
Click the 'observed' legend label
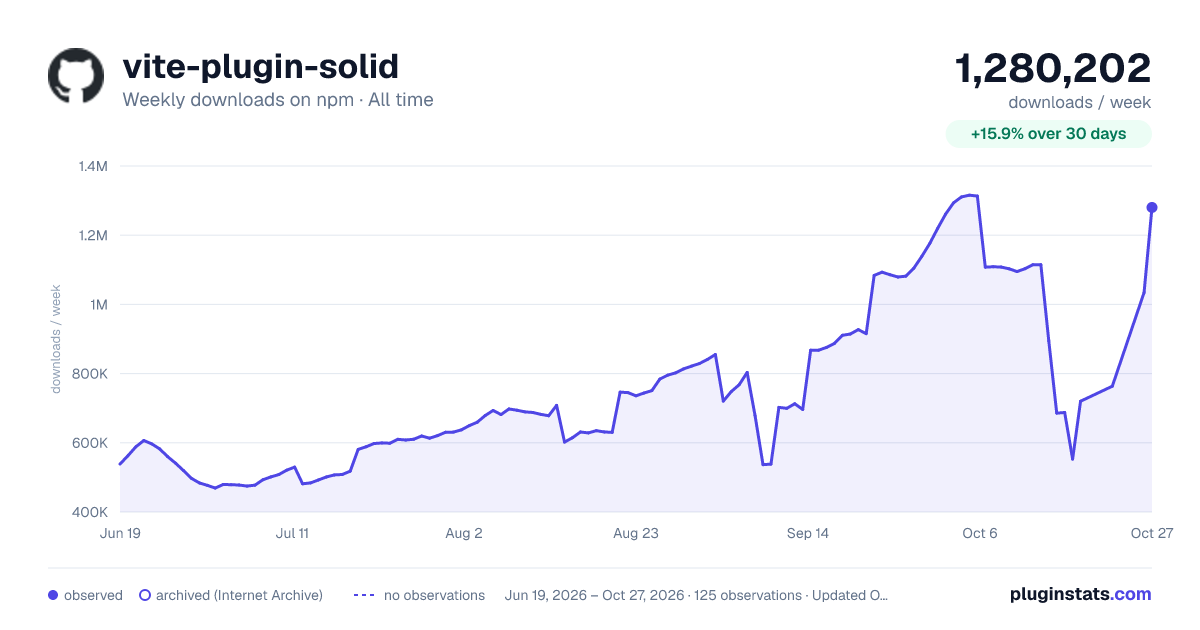point(93,595)
